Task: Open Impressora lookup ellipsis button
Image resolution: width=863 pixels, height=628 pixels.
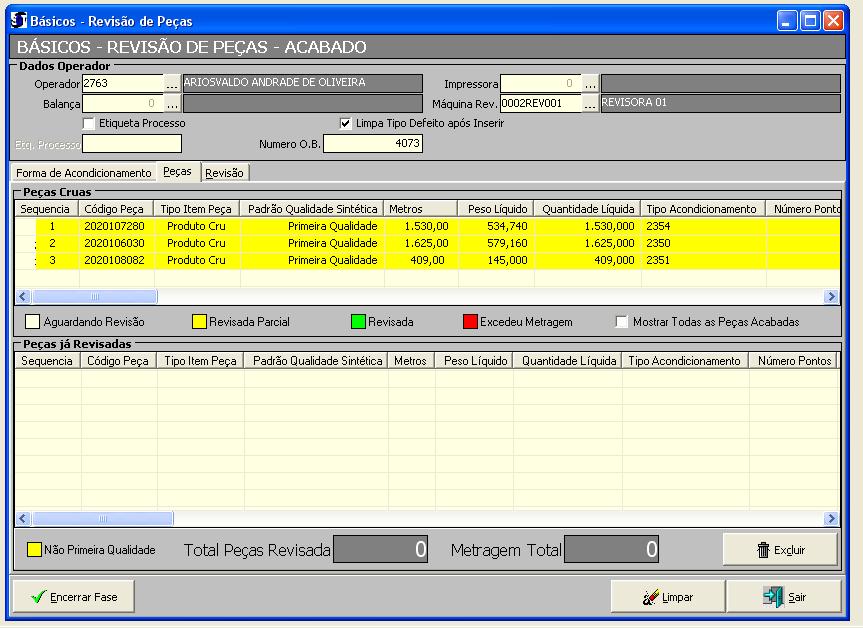Action: tap(590, 83)
